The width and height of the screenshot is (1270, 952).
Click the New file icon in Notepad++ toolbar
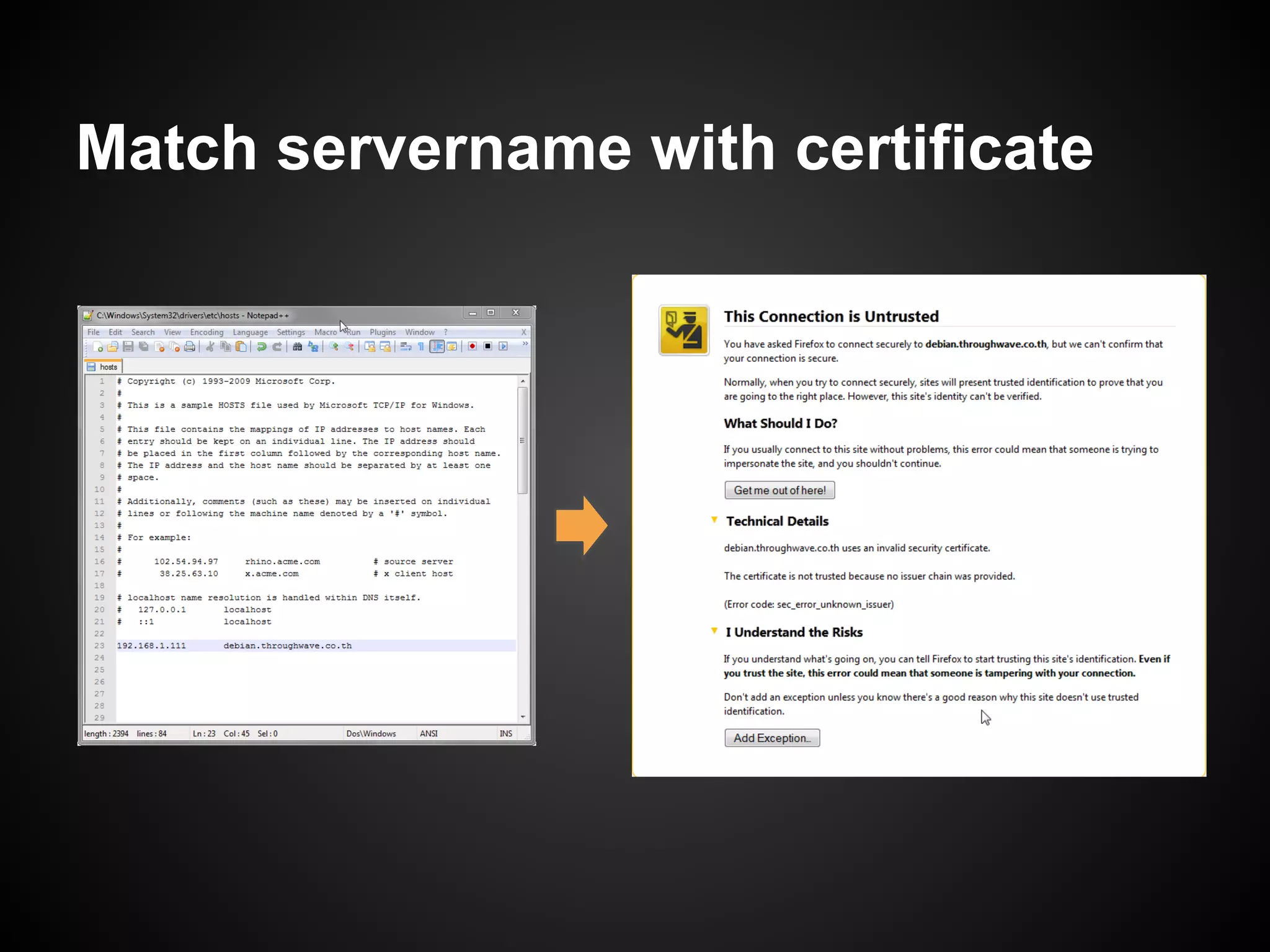[98, 346]
